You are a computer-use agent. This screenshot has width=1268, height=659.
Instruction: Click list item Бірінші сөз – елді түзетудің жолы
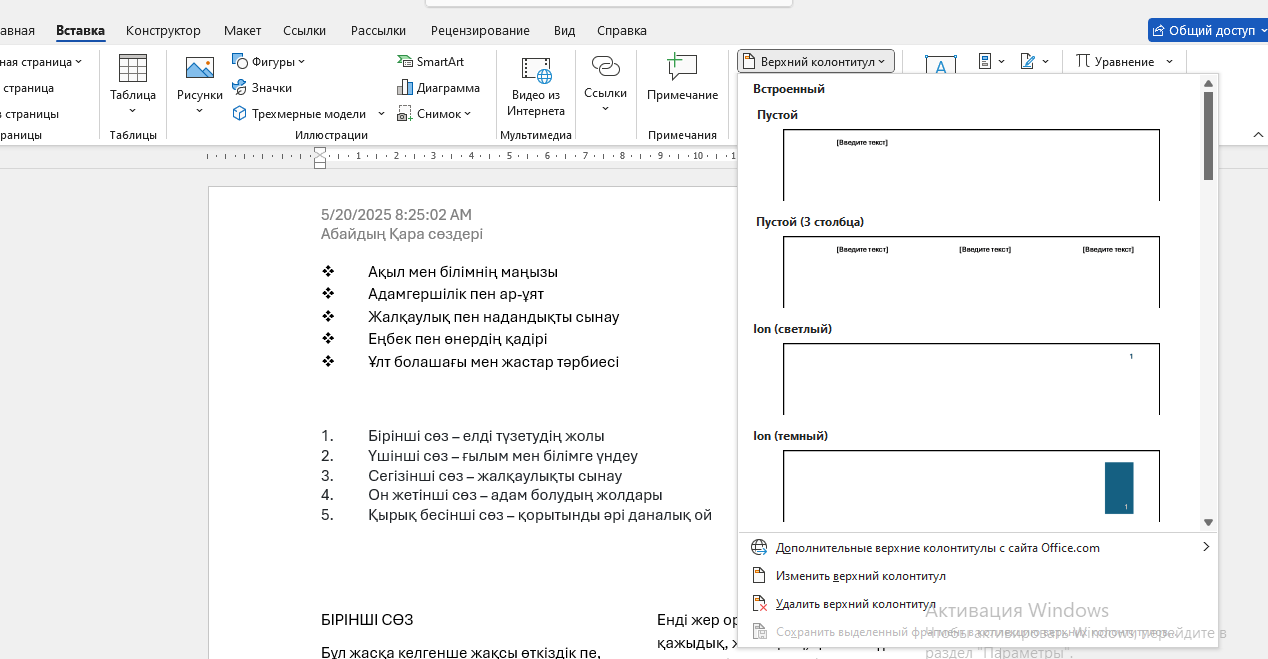pyautogui.click(x=486, y=436)
